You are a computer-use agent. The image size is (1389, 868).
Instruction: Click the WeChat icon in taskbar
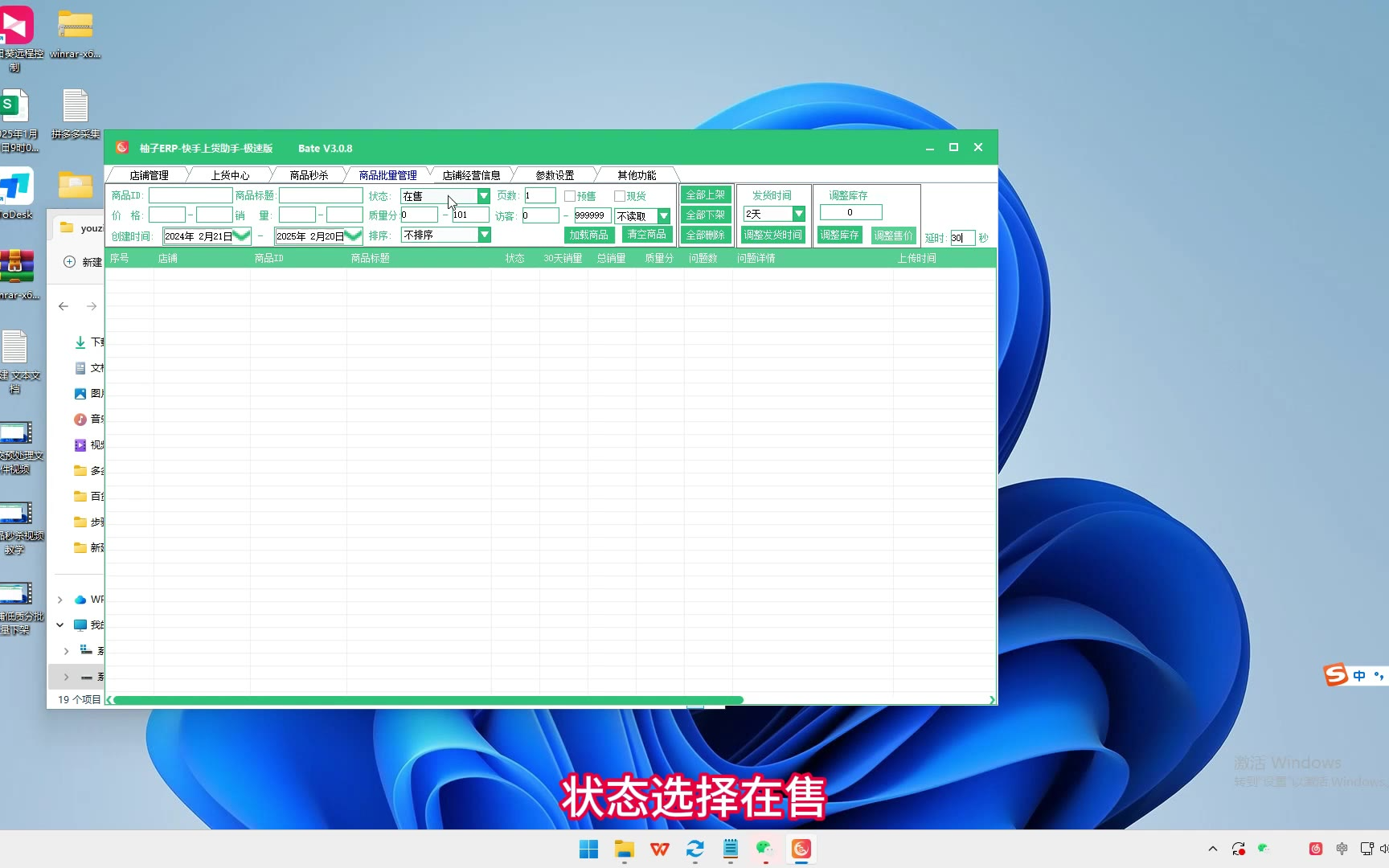pos(764,849)
